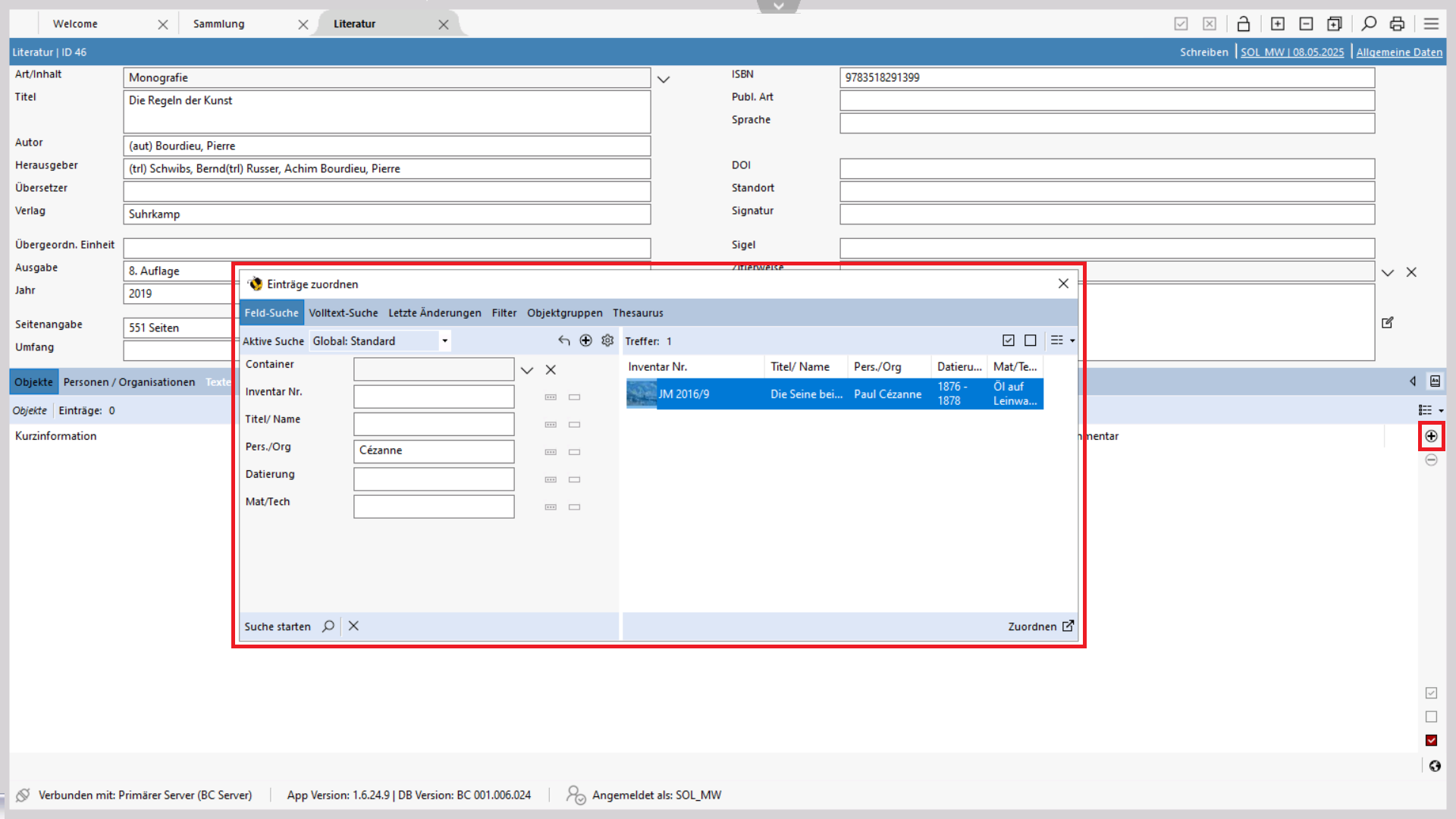Open the Personen / Organisationen tab
The width and height of the screenshot is (1456, 819).
pos(129,382)
